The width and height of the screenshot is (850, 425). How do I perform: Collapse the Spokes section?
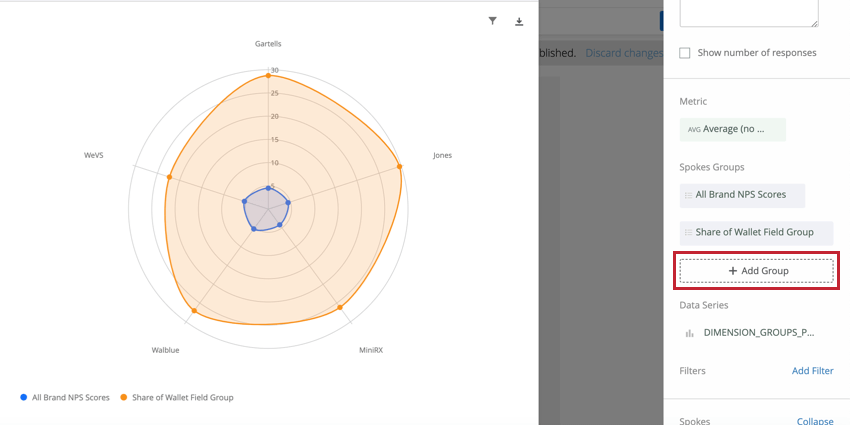point(814,421)
